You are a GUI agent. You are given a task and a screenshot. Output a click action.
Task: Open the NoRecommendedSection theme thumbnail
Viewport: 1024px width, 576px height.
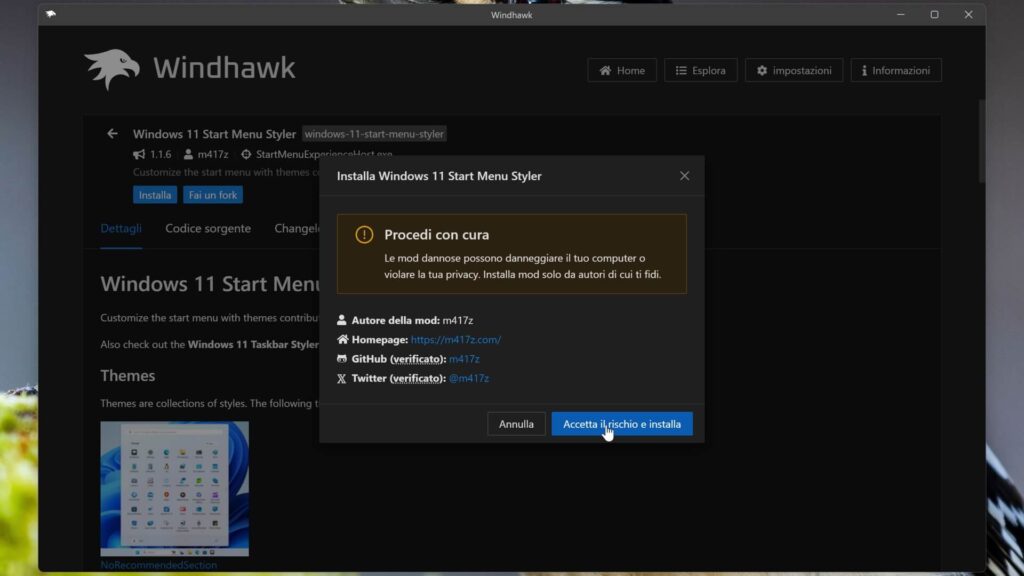174,488
